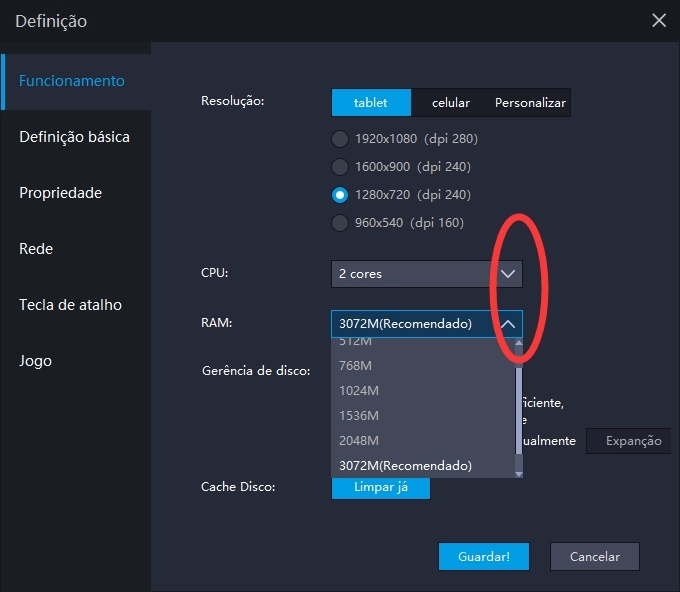Click Guardar! to save settings
680x592 pixels.
(484, 557)
